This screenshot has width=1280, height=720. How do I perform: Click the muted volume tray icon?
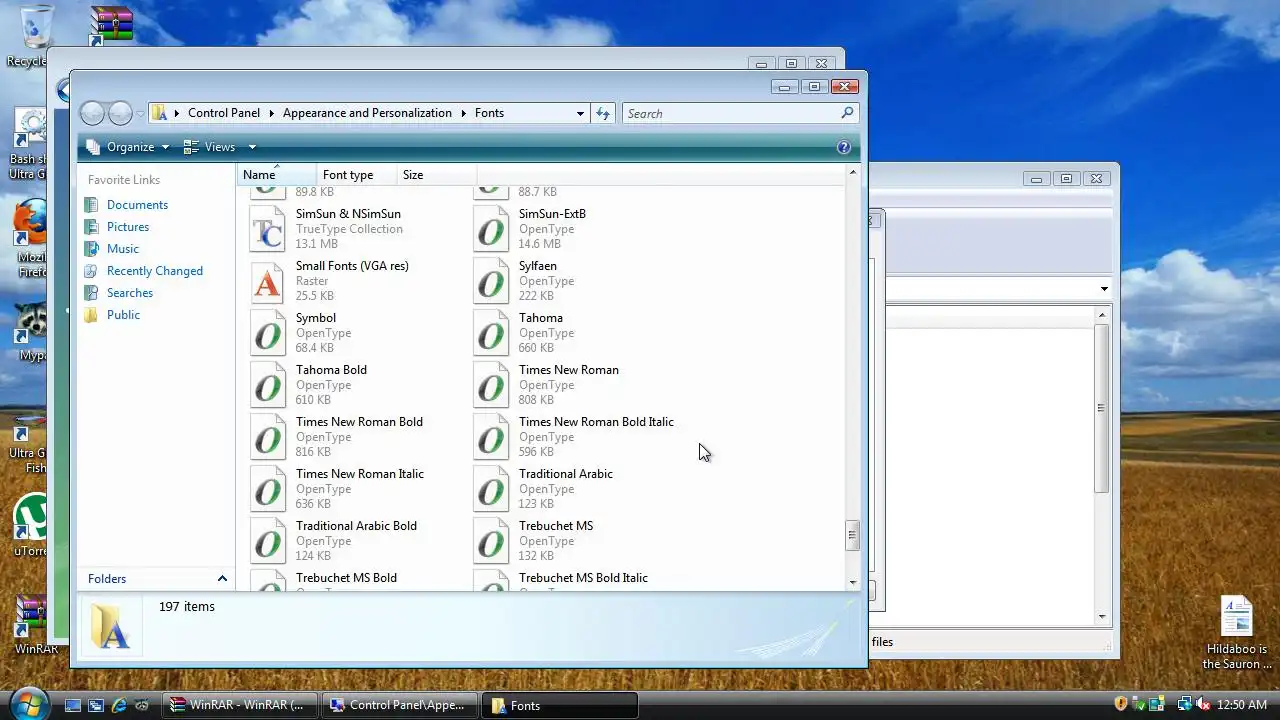(1203, 705)
